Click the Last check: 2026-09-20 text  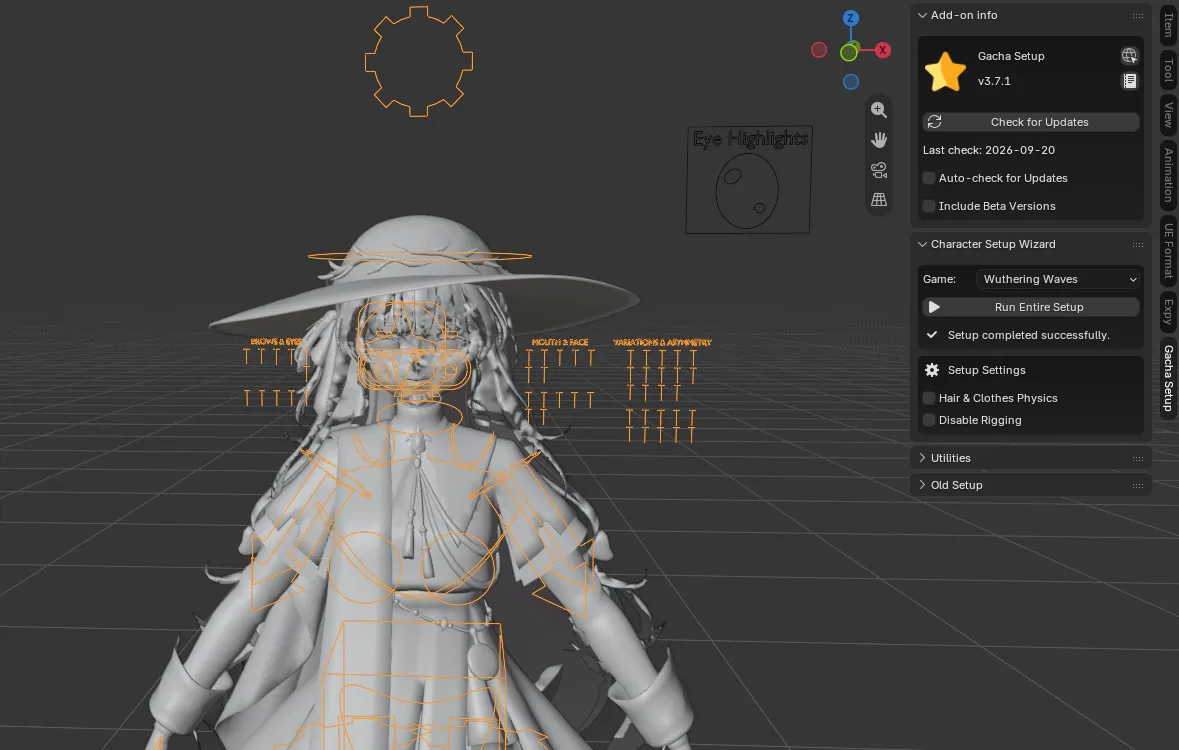coord(989,150)
